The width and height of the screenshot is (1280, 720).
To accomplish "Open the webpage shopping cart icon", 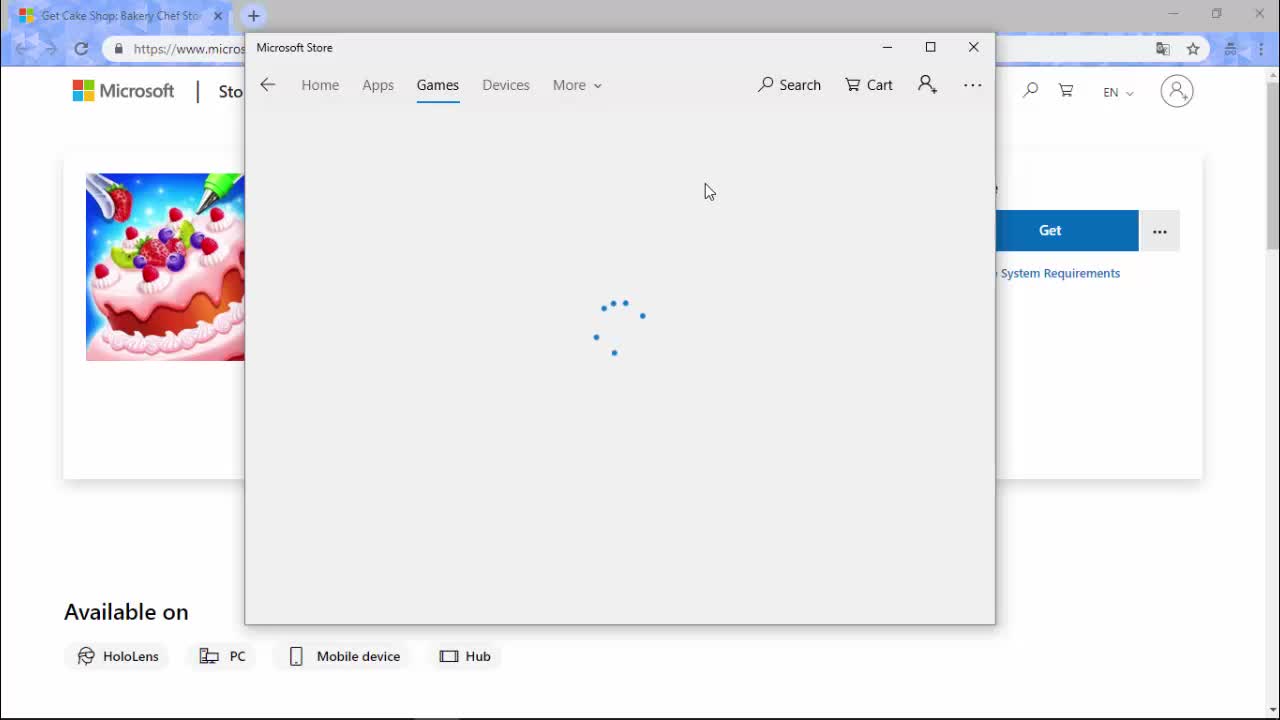I will click(x=1066, y=91).
